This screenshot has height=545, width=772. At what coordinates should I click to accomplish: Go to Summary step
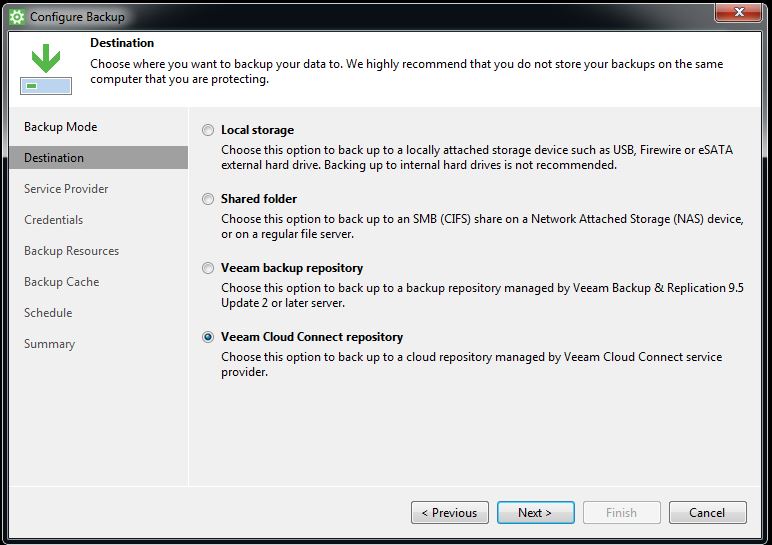coord(49,344)
